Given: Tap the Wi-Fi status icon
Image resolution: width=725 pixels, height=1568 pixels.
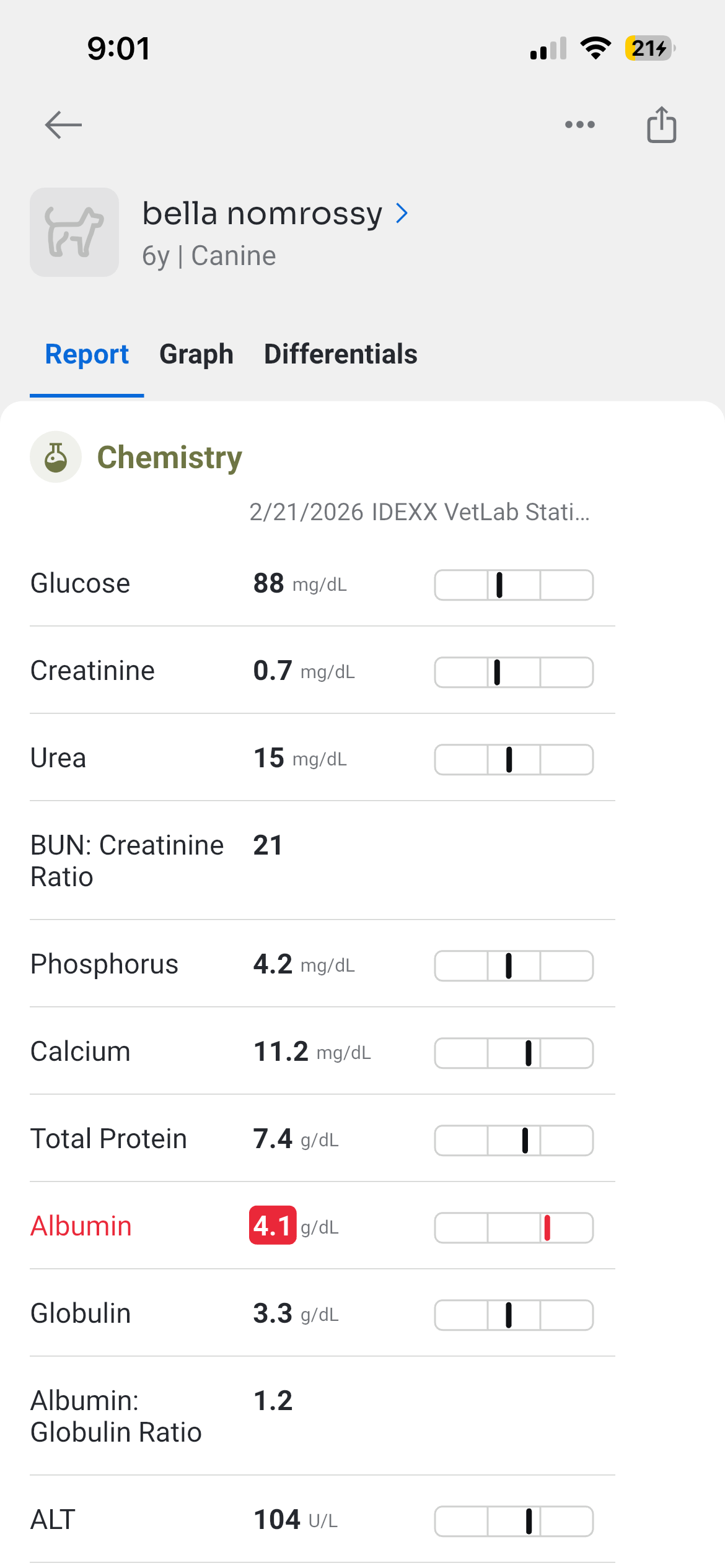Looking at the screenshot, I should tap(595, 48).
